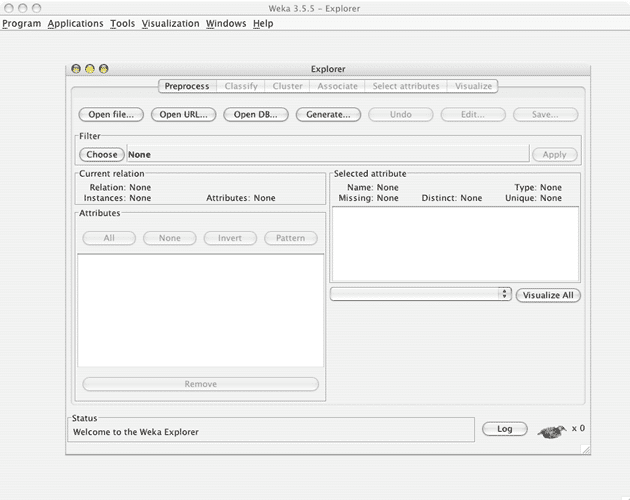This screenshot has height=500, width=630.
Task: Open the Open URL... dialog
Action: coord(183,115)
